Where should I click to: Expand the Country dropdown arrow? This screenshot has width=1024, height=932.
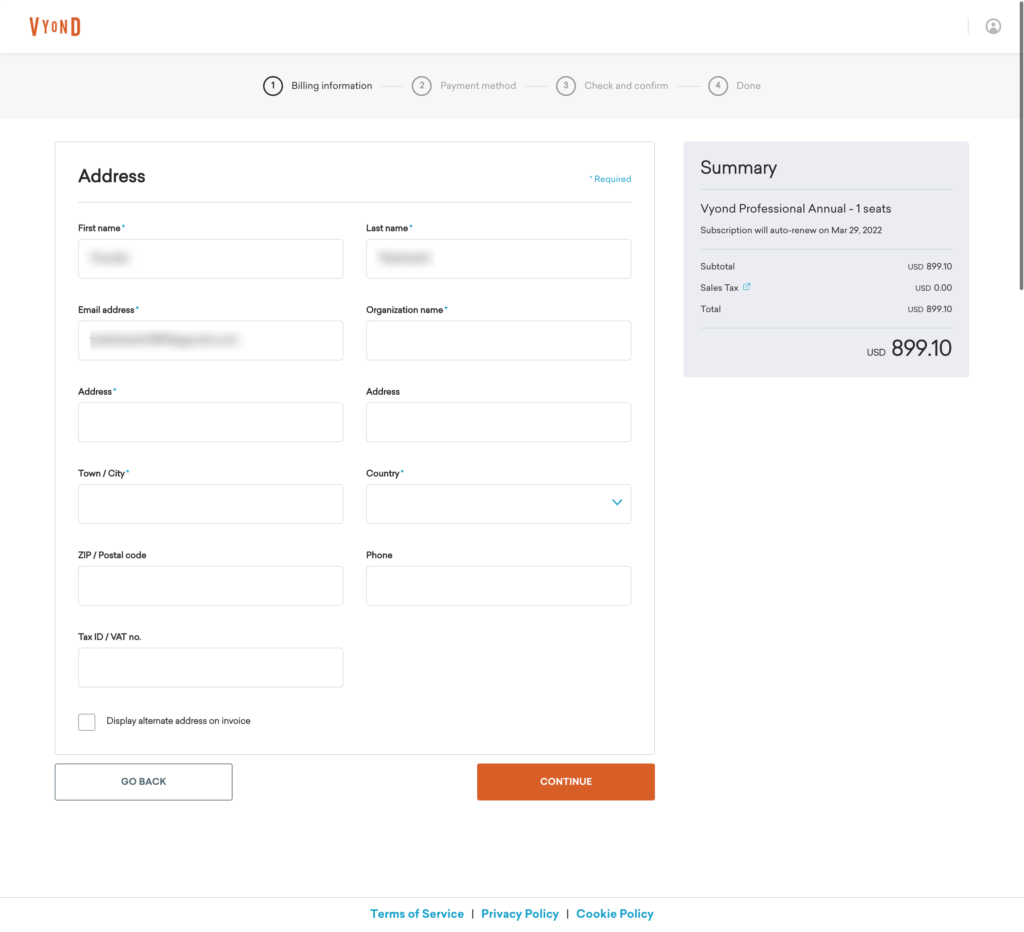point(617,502)
